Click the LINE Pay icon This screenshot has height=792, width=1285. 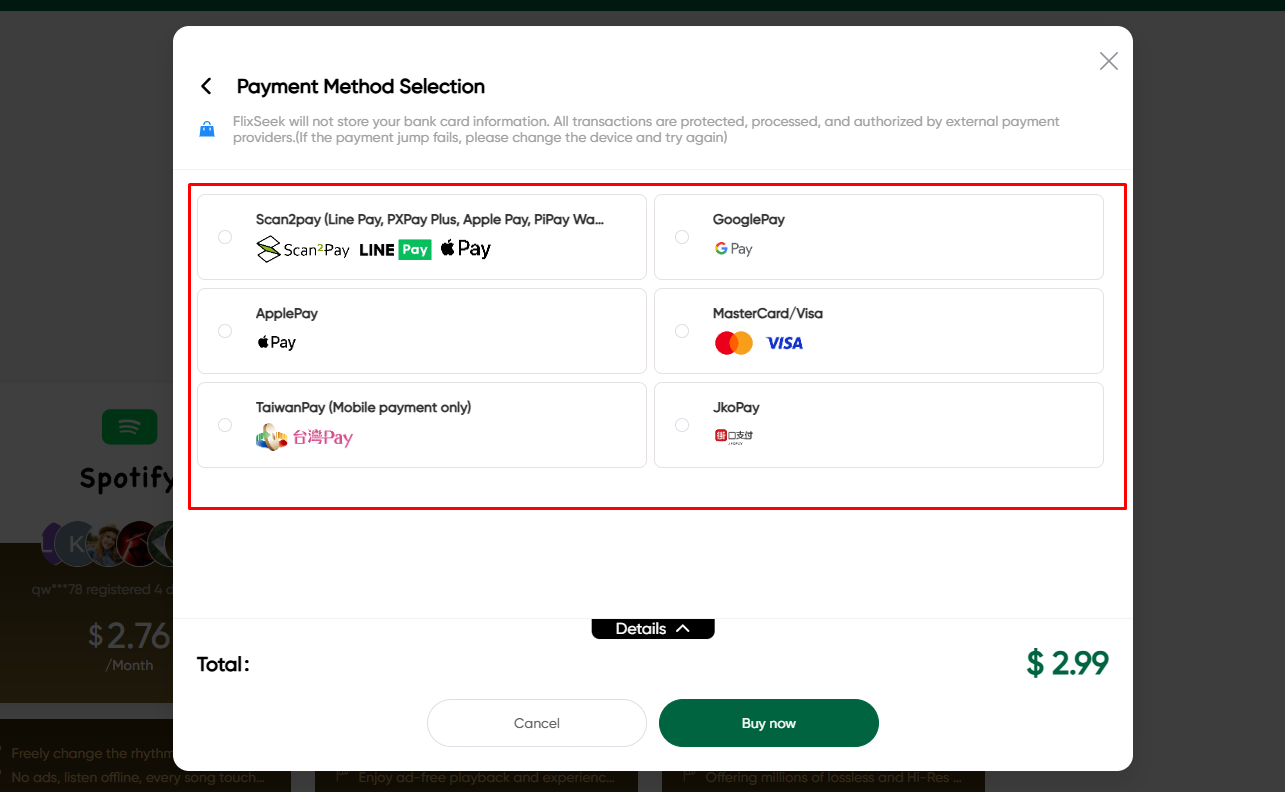coord(396,249)
